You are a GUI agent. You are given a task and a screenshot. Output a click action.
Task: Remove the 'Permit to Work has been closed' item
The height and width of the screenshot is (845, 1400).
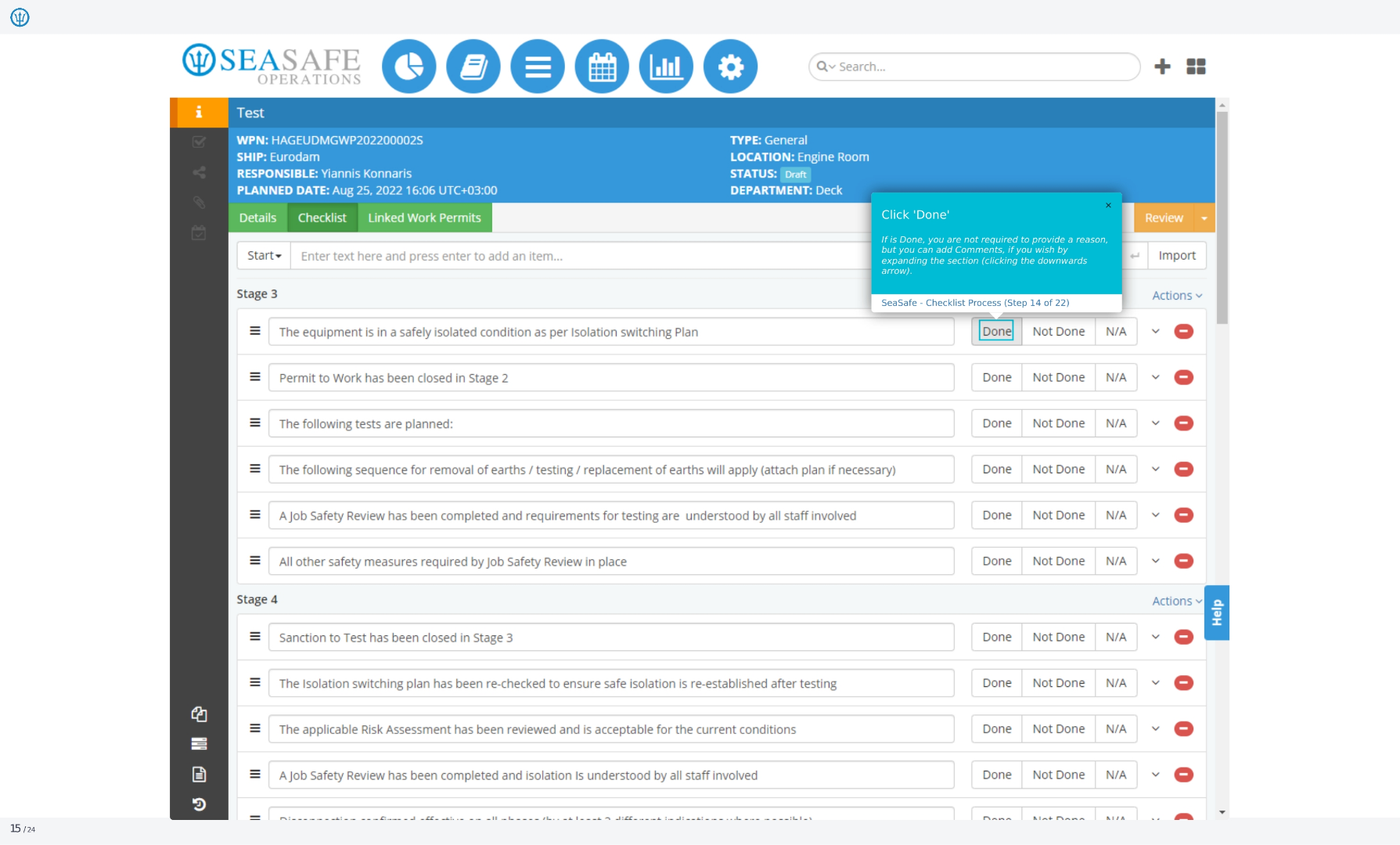(1184, 377)
